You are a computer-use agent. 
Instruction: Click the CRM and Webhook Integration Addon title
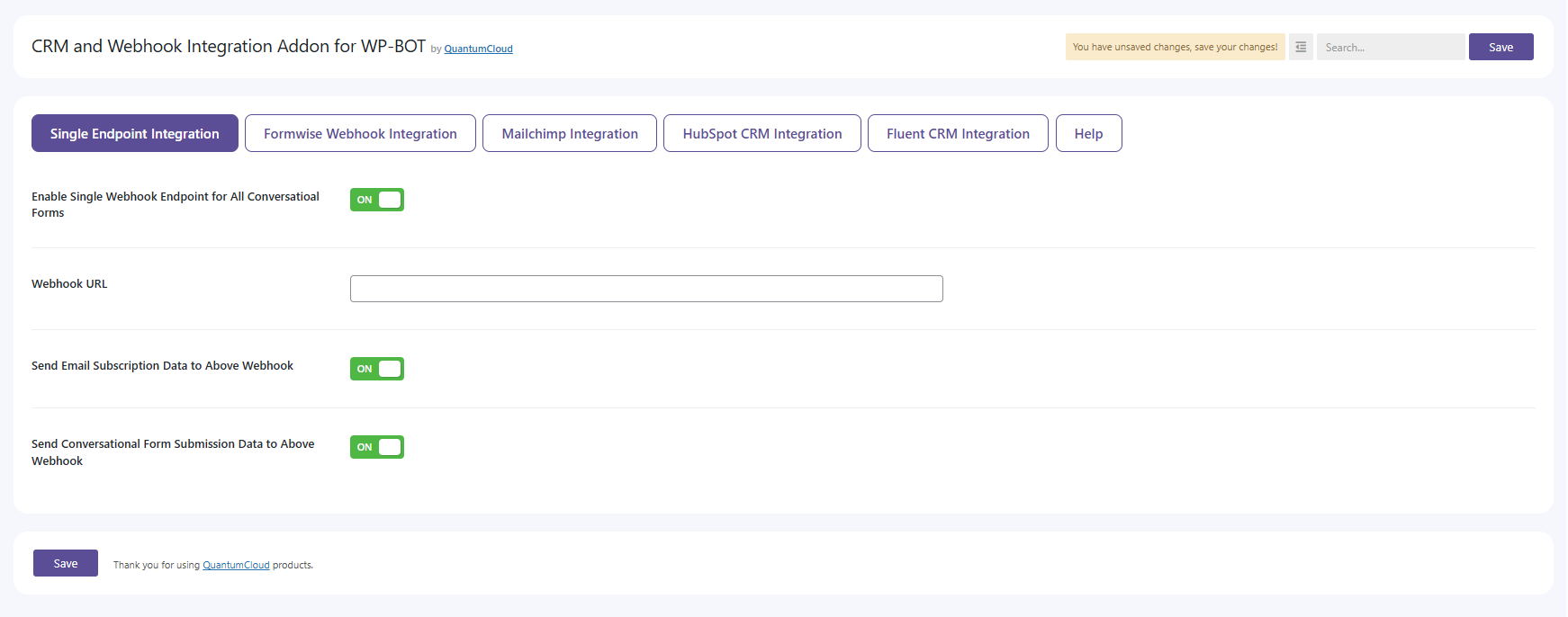pos(229,46)
